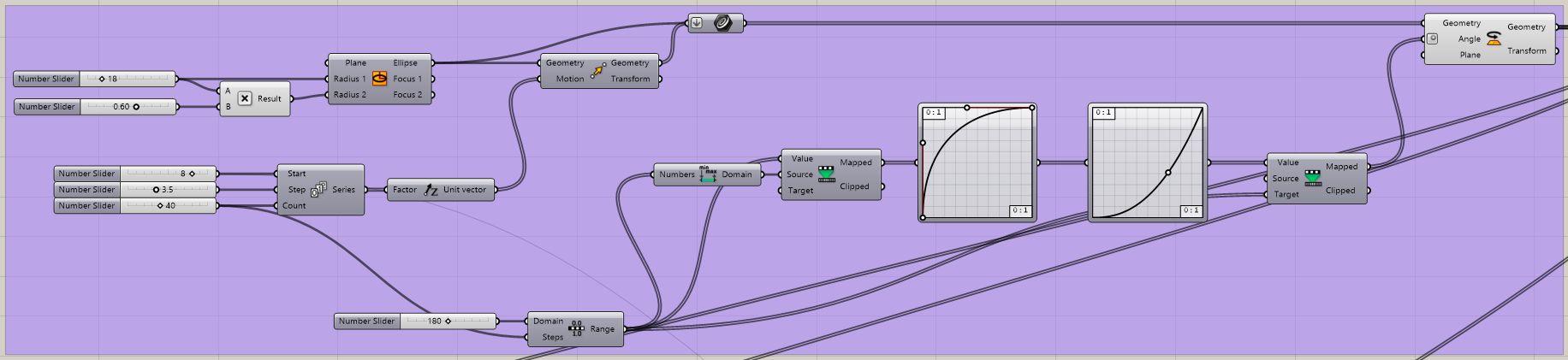Click the Target input of the Remap component feeding Rotate
The image size is (1568, 360).
tap(1286, 194)
